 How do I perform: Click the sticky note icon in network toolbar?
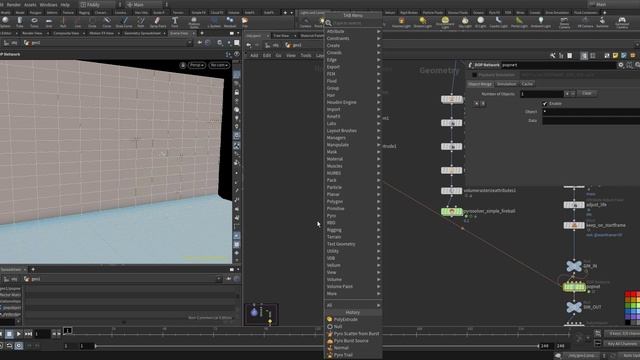(x=615, y=56)
